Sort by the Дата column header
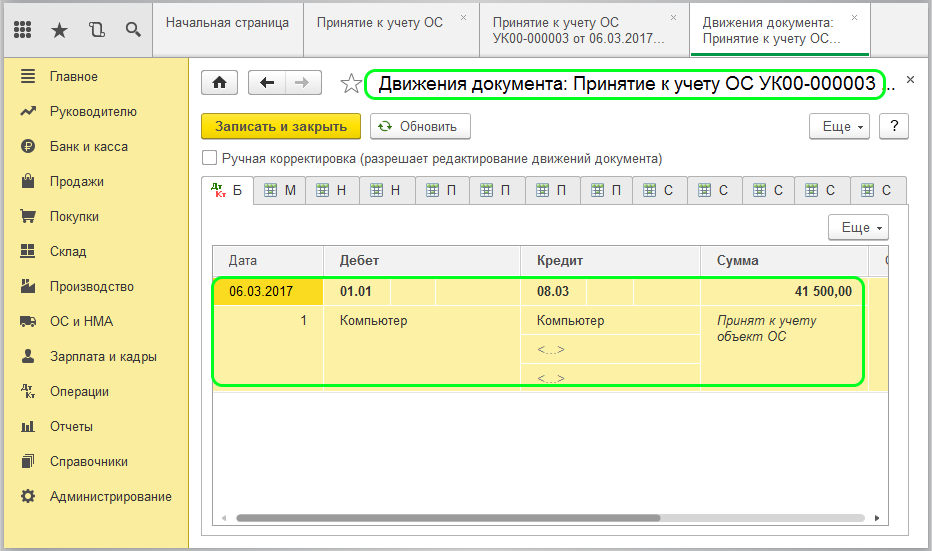Viewport: 932px width, 551px height. [x=268, y=261]
